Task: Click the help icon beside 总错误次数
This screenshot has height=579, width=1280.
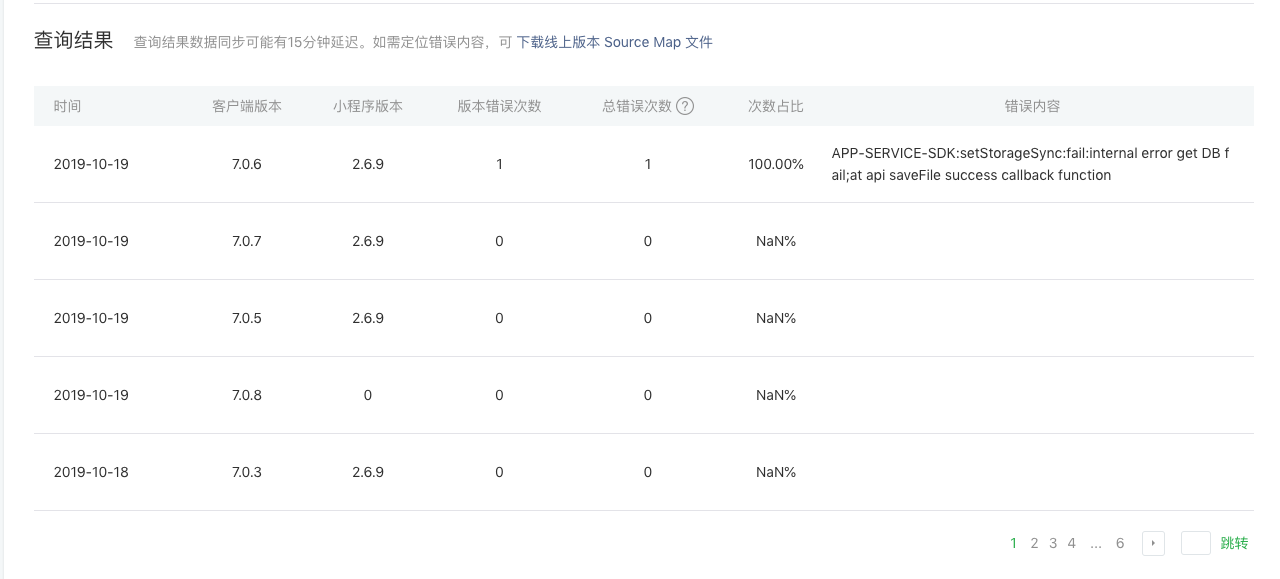Action: (x=685, y=106)
